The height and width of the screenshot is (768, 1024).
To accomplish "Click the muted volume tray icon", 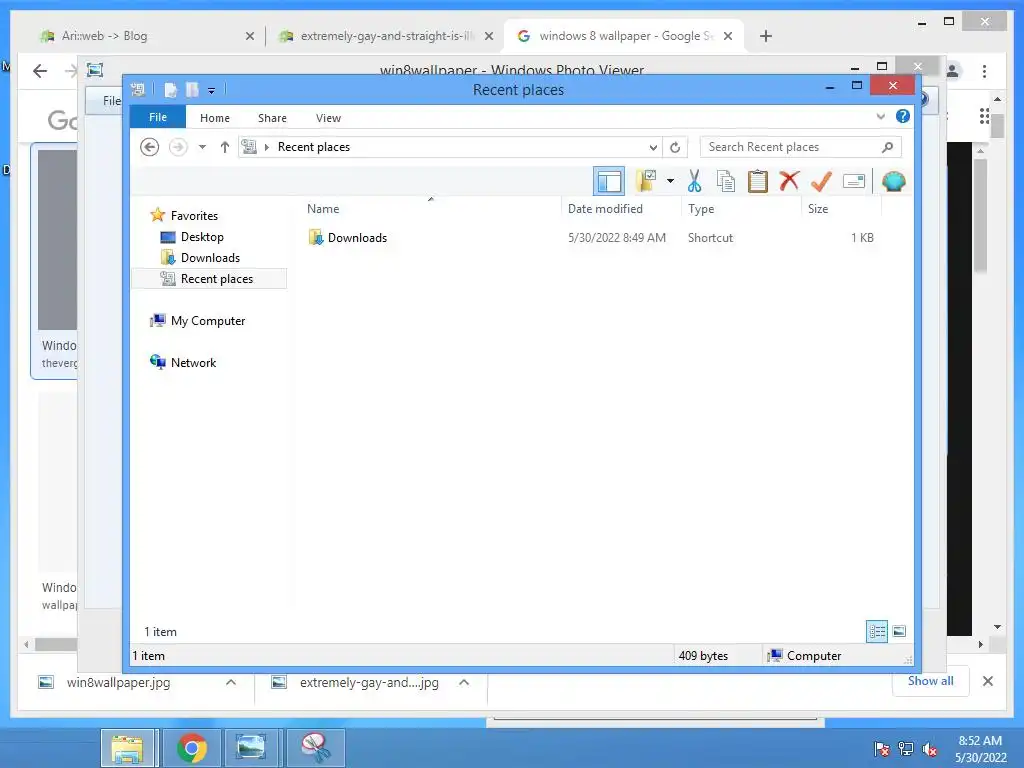I will click(x=929, y=749).
